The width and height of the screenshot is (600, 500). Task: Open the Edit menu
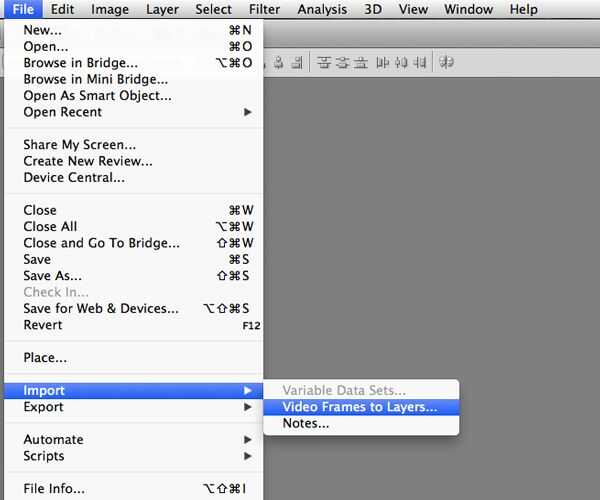tap(62, 9)
